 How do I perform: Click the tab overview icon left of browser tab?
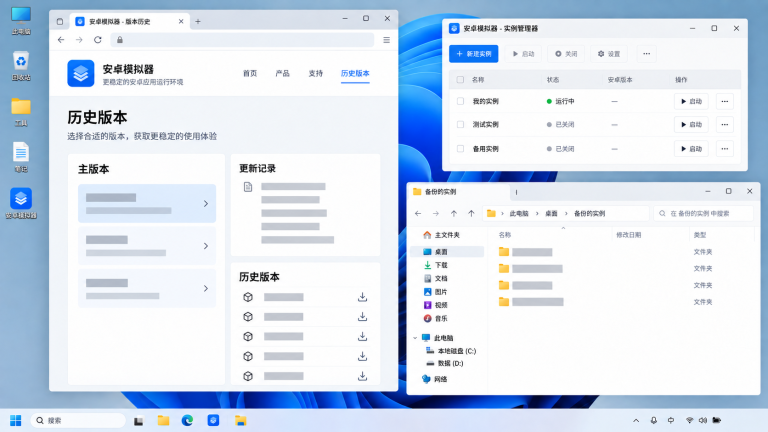(x=60, y=21)
